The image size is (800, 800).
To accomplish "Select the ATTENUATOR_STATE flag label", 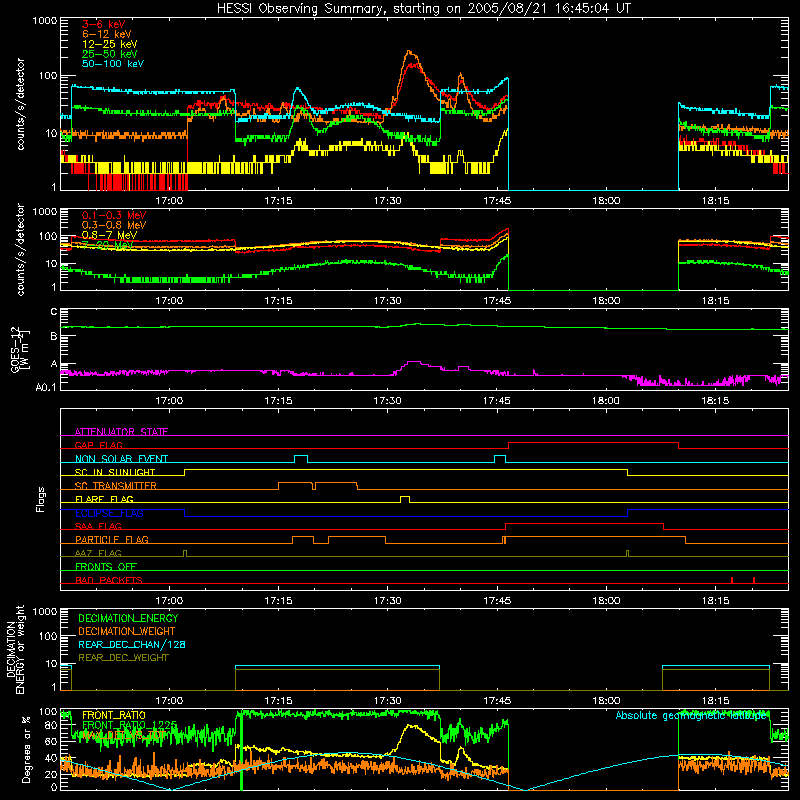I will tap(121, 432).
